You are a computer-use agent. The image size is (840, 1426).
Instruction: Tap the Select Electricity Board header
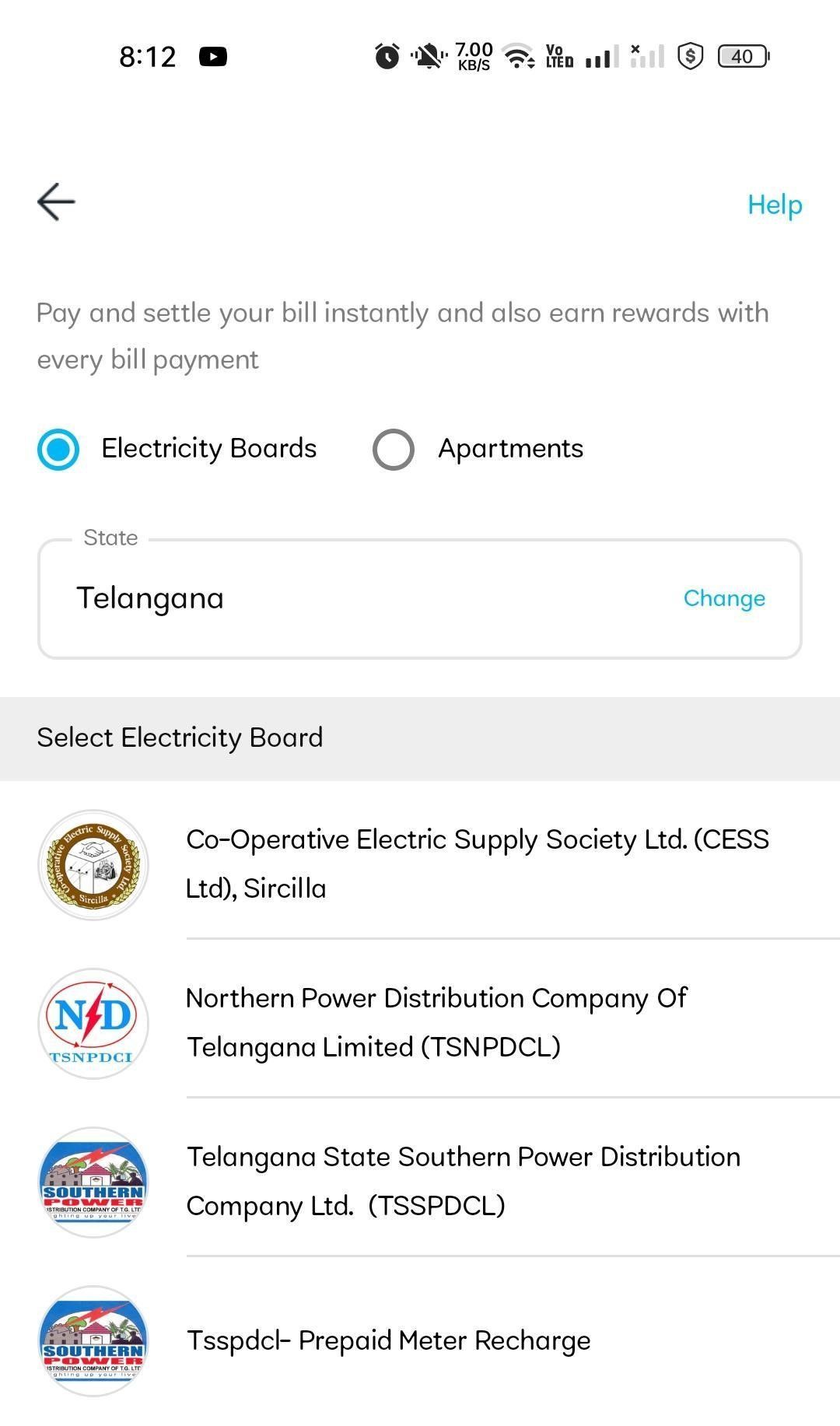(180, 738)
